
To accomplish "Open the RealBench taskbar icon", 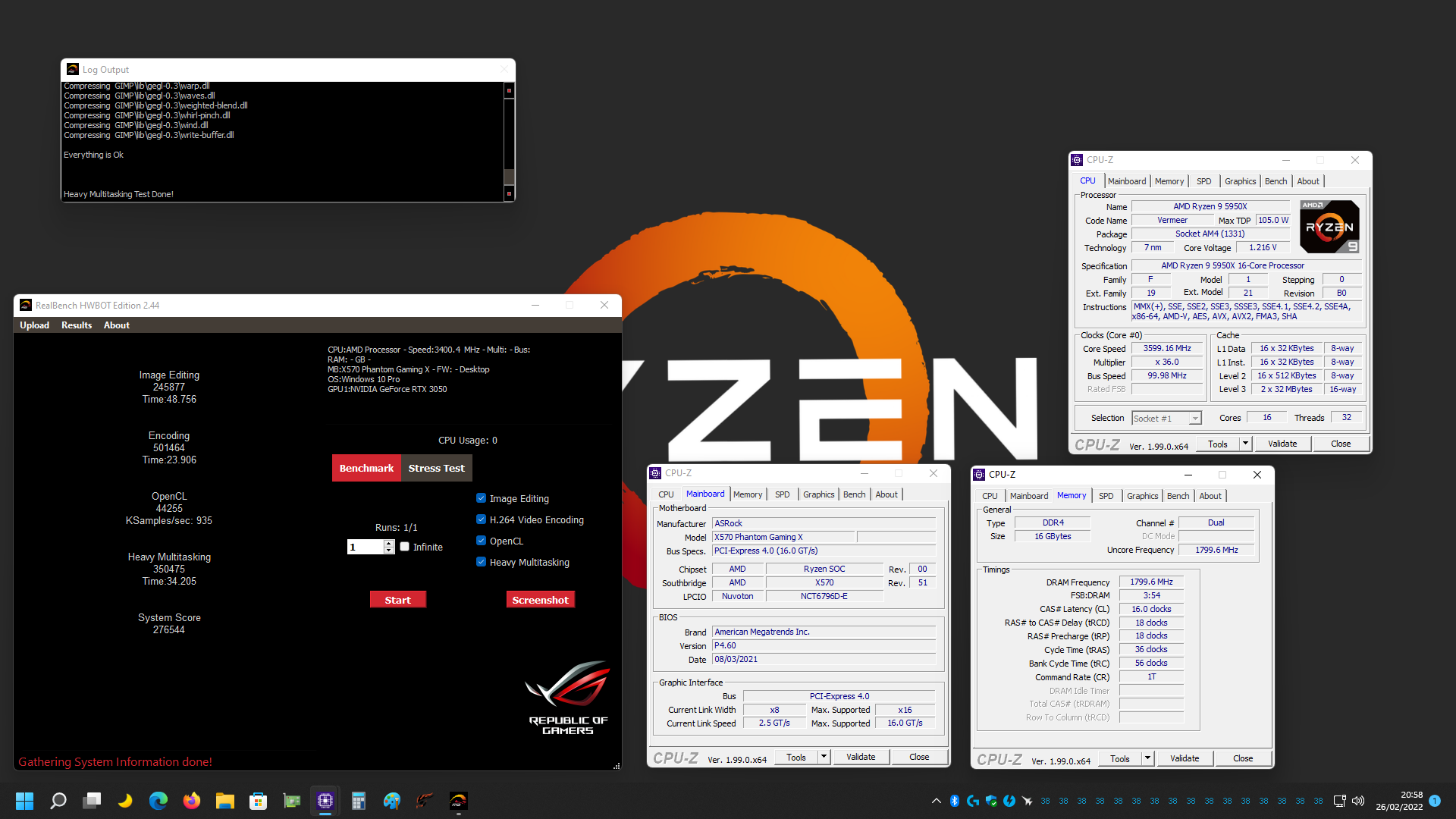I will point(459,801).
